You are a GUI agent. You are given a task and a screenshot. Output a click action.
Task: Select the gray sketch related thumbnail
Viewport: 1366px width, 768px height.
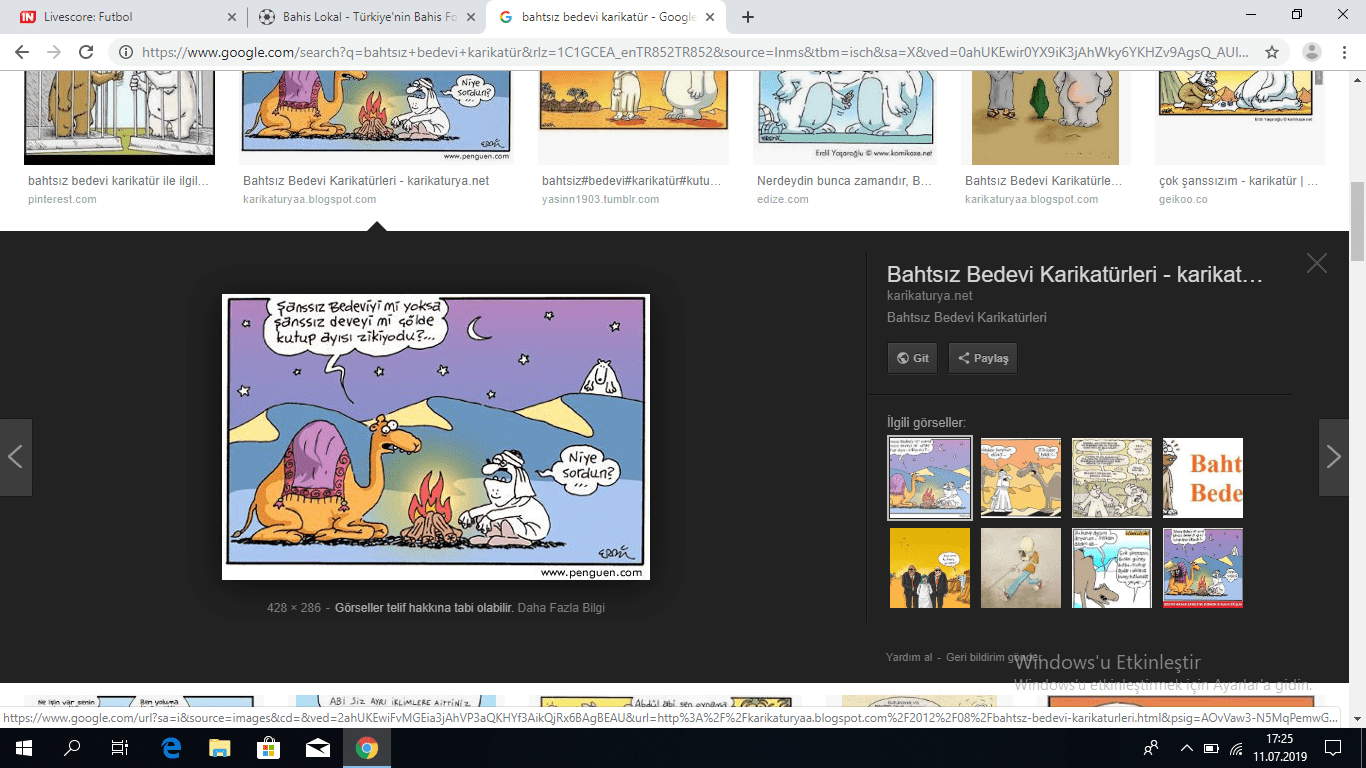1021,568
